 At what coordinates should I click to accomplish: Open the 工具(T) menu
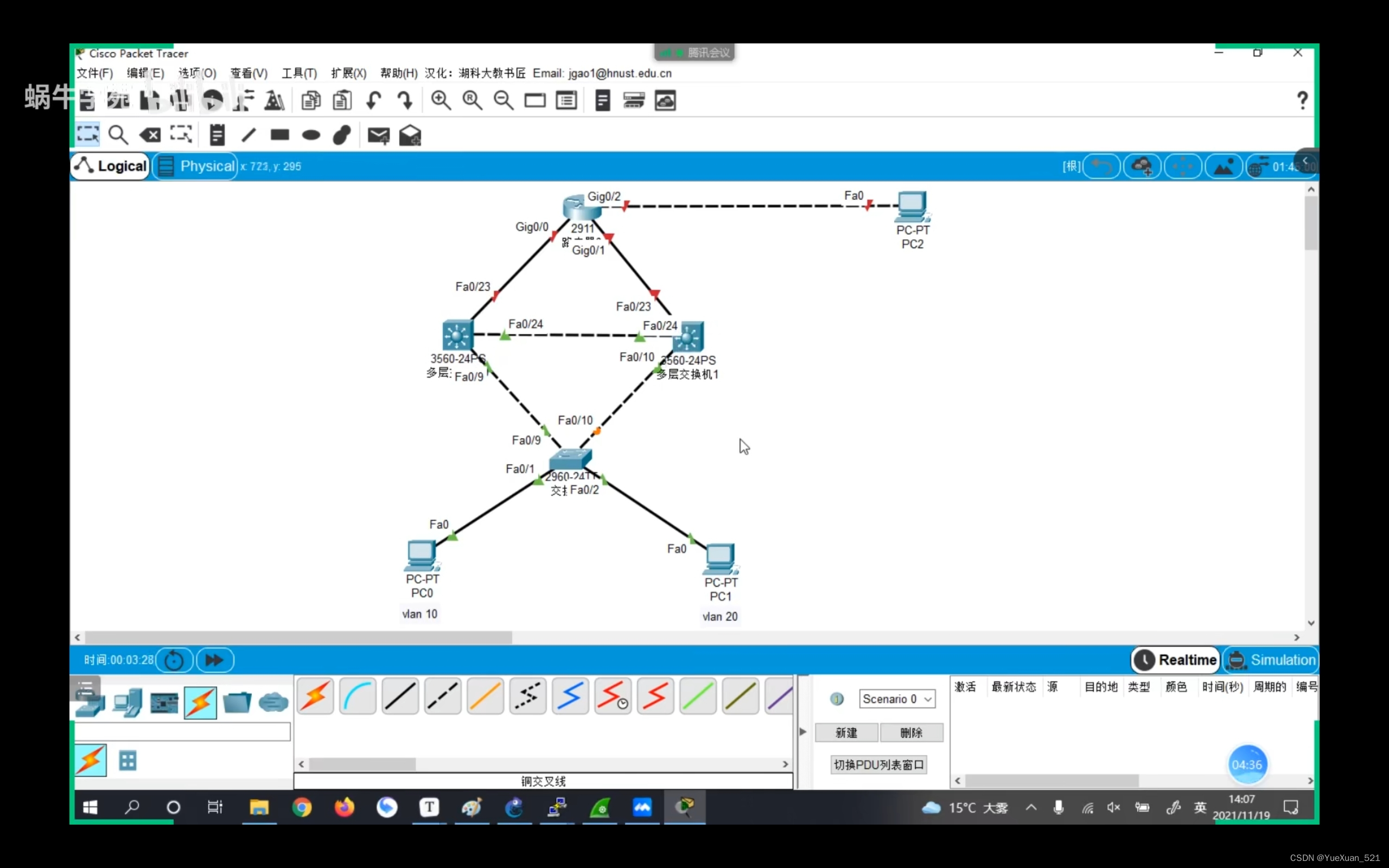point(300,73)
